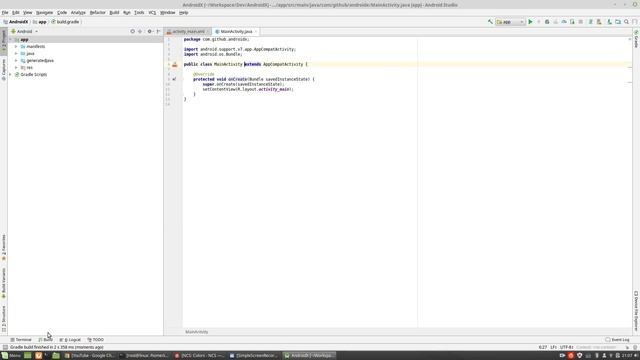The height and width of the screenshot is (360, 640).
Task: Toggle the Project side tool window
Action: [x=4, y=41]
